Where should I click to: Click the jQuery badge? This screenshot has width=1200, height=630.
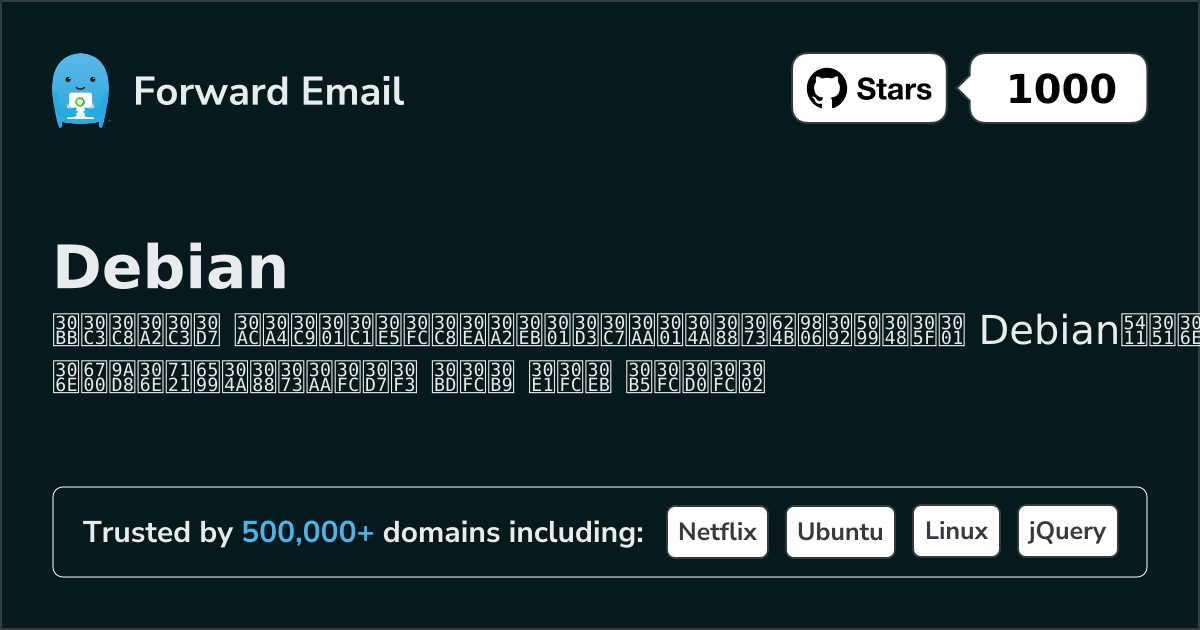point(1067,531)
